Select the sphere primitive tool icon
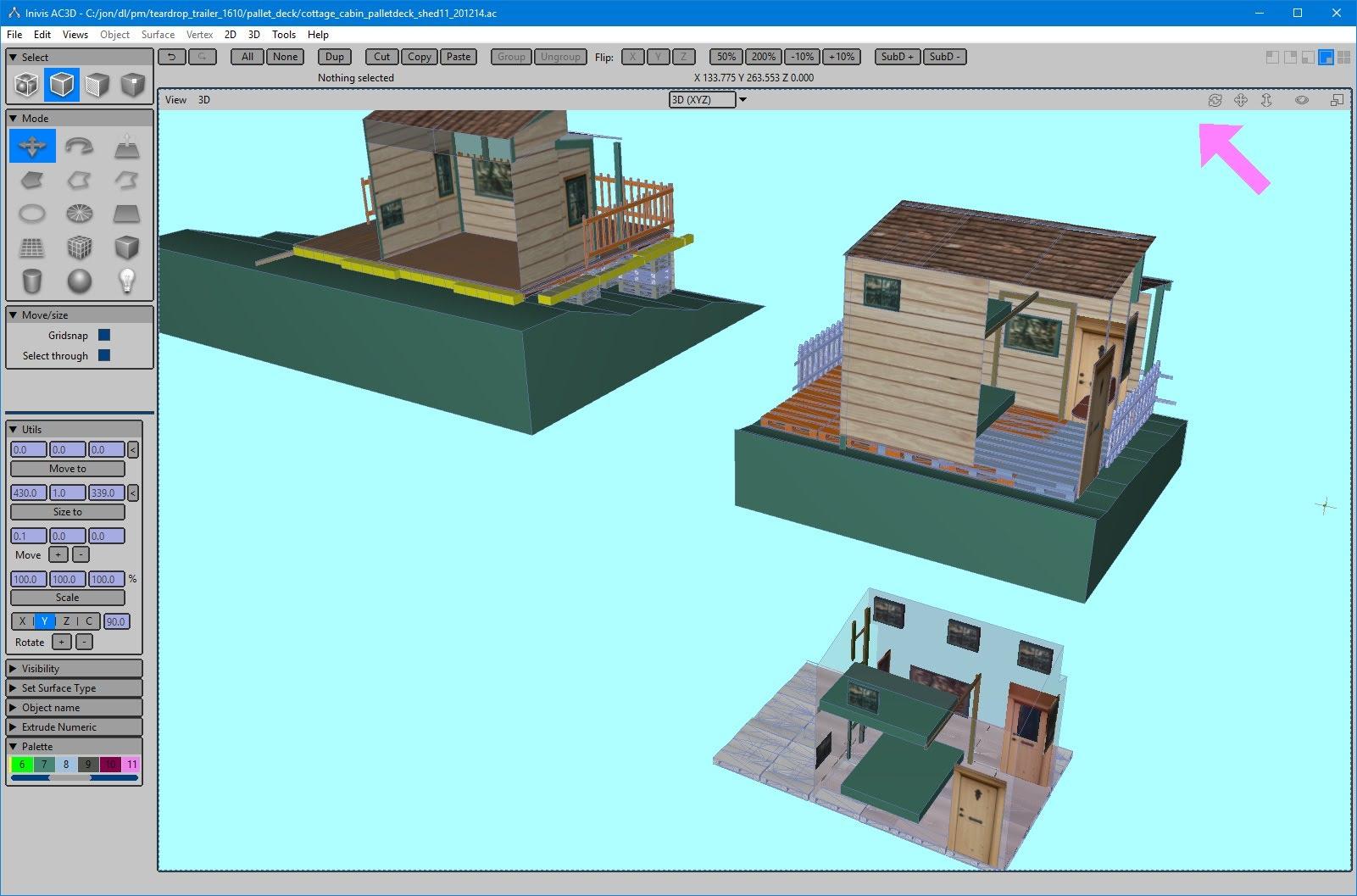Image resolution: width=1357 pixels, height=896 pixels. coord(81,281)
